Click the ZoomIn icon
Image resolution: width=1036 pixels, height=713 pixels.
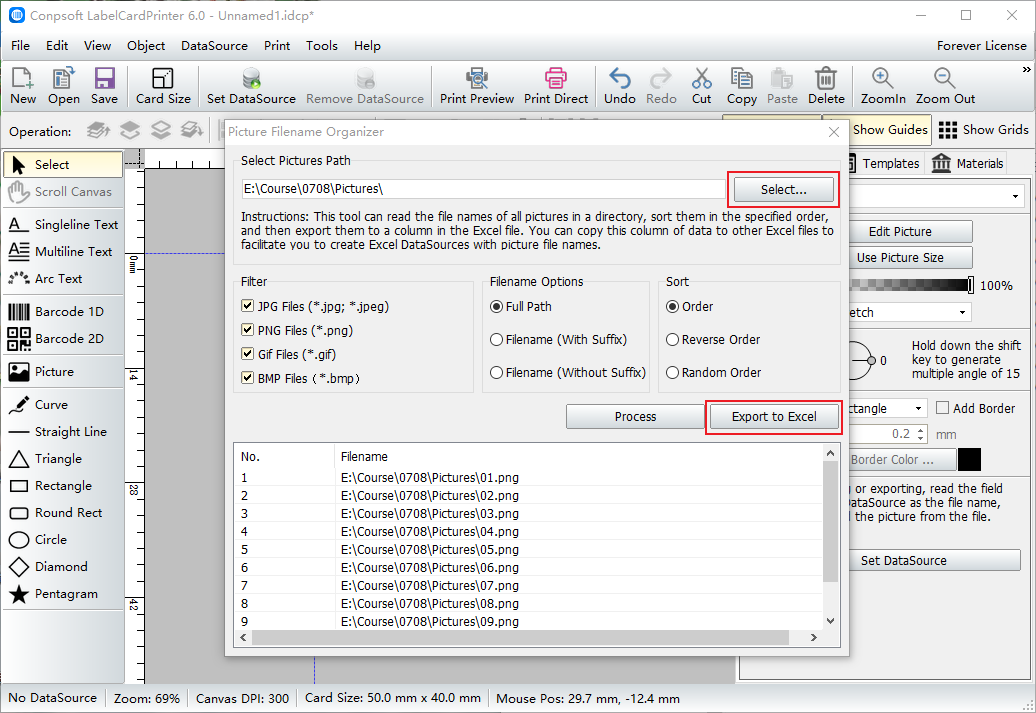point(883,86)
